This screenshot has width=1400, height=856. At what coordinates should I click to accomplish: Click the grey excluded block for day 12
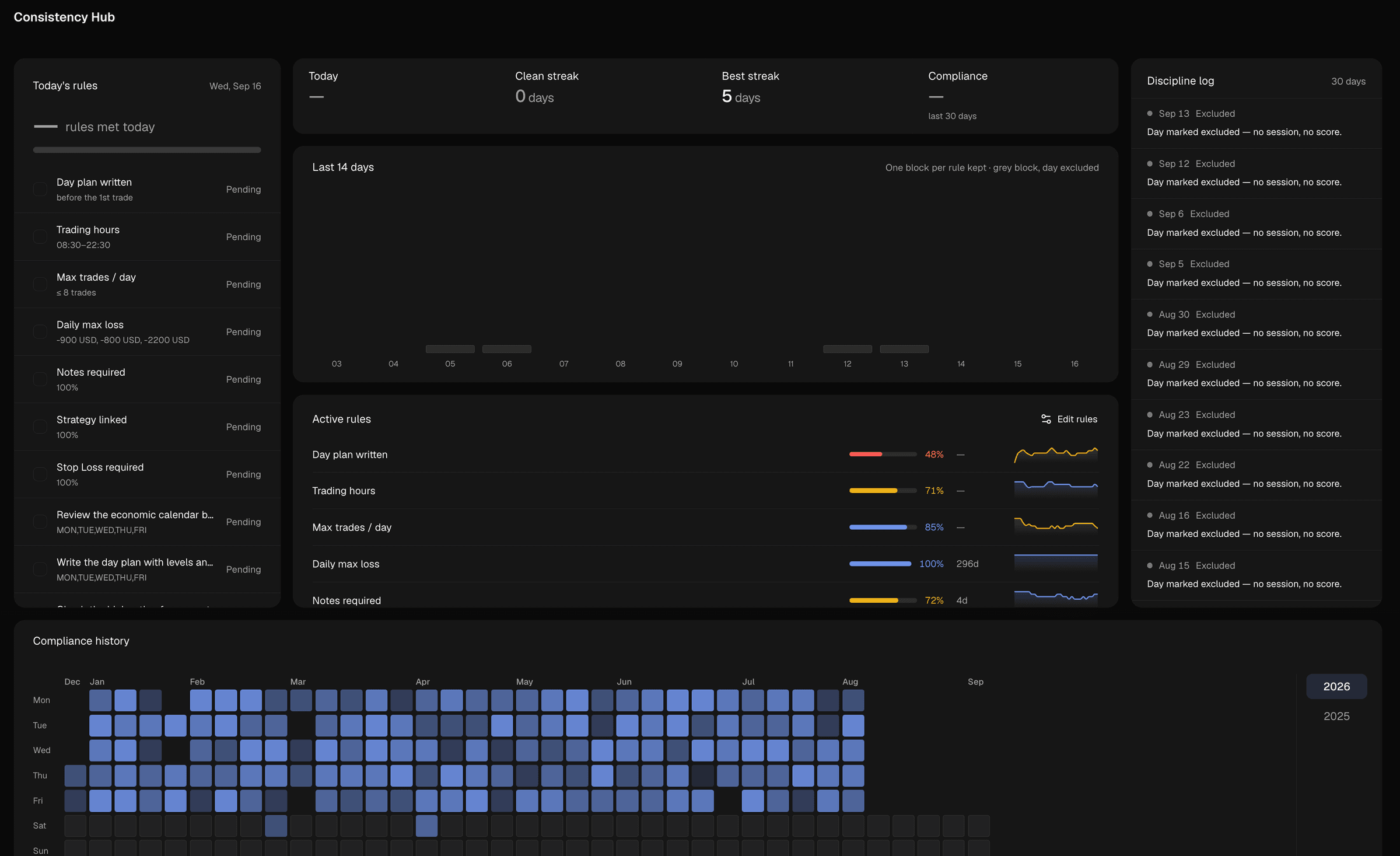pos(847,349)
